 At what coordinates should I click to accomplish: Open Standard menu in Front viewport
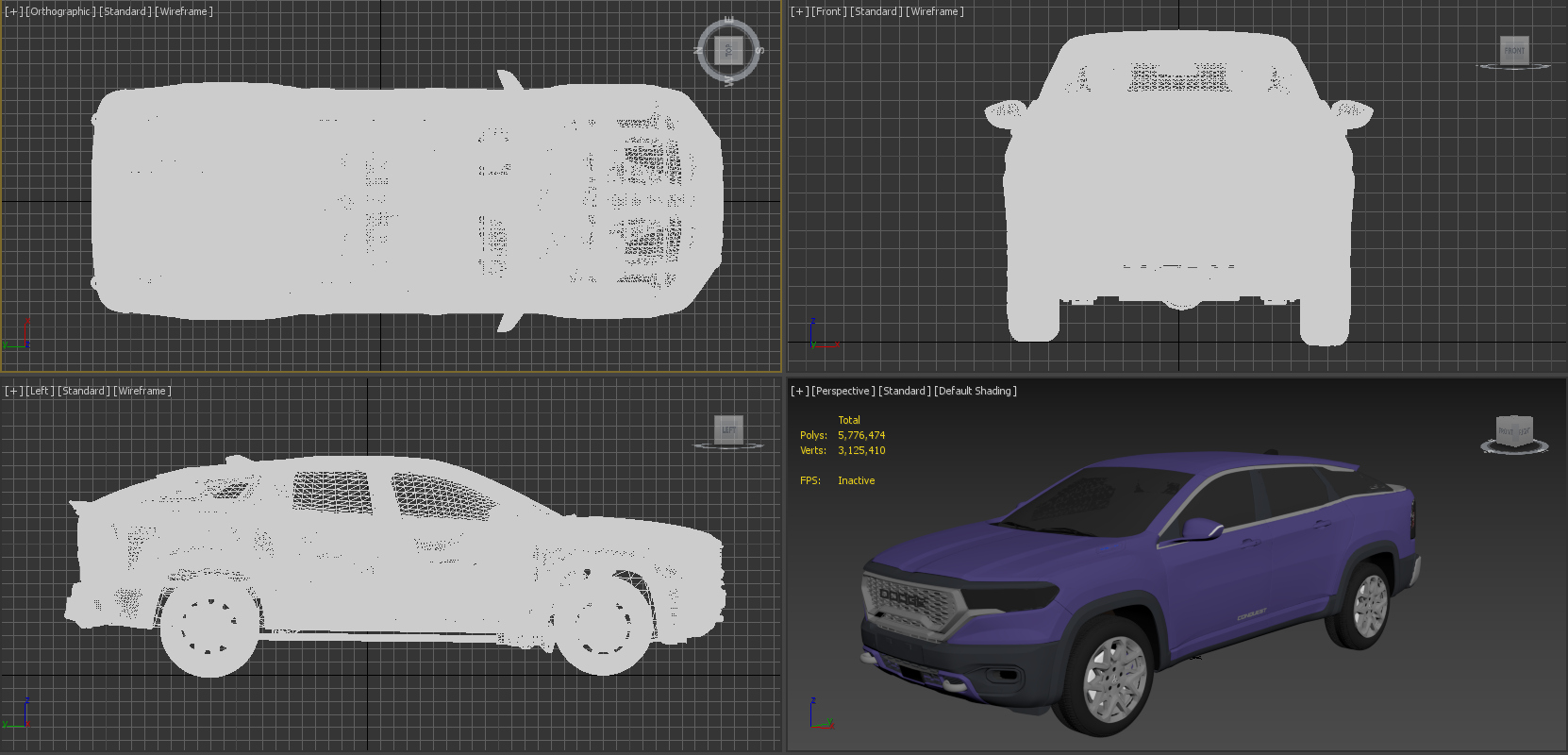coord(876,11)
